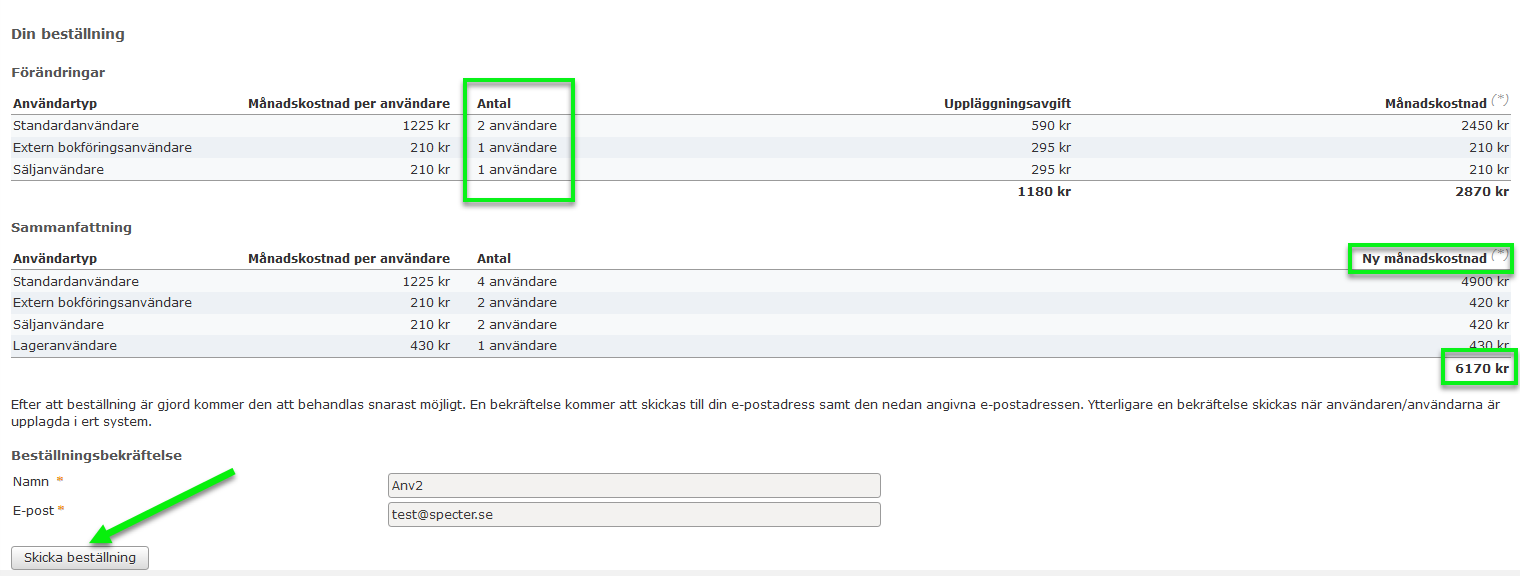Click the 590 kr setup fee cell

[1051, 126]
